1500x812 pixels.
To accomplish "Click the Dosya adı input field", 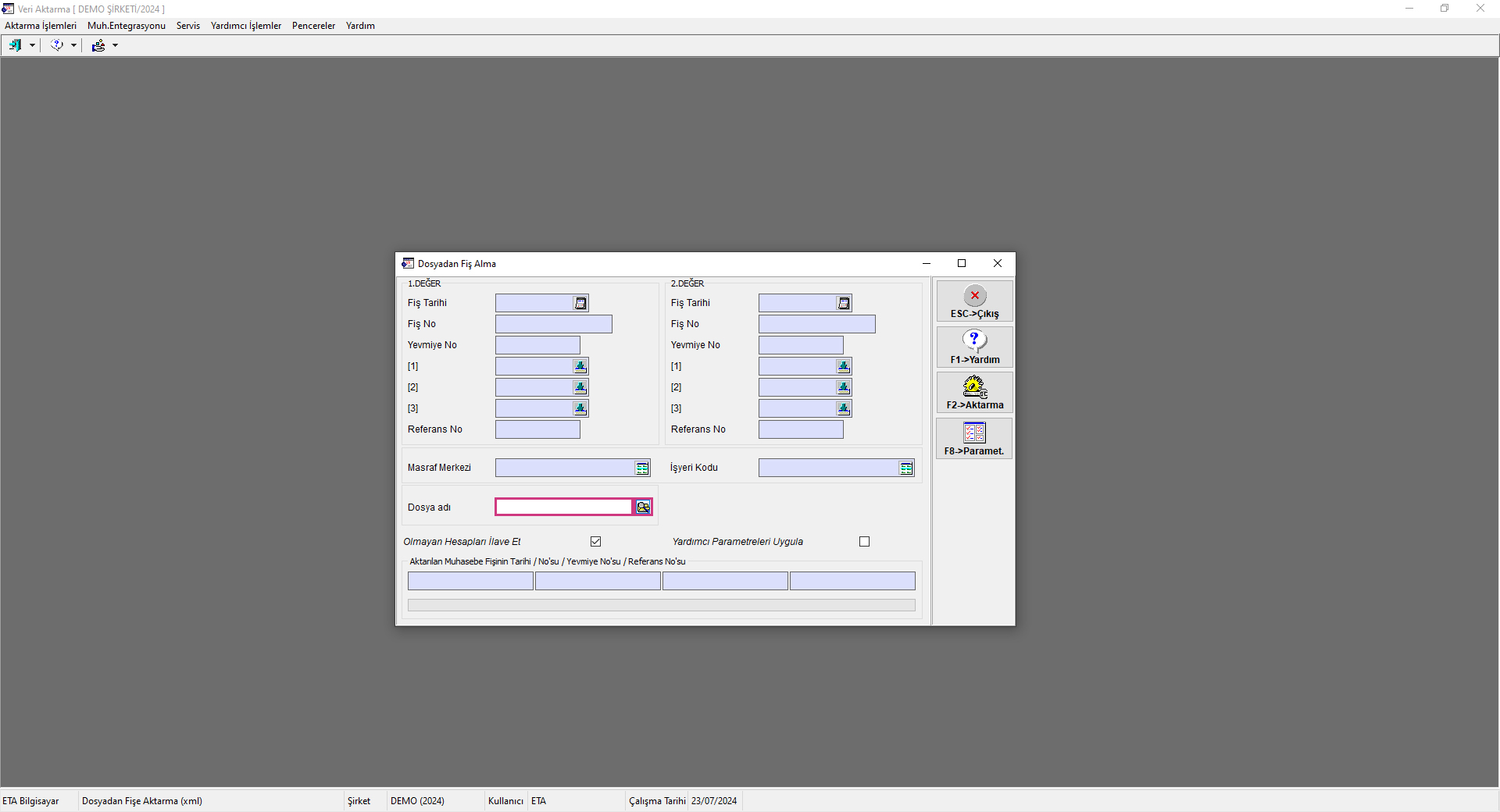I will pos(563,507).
